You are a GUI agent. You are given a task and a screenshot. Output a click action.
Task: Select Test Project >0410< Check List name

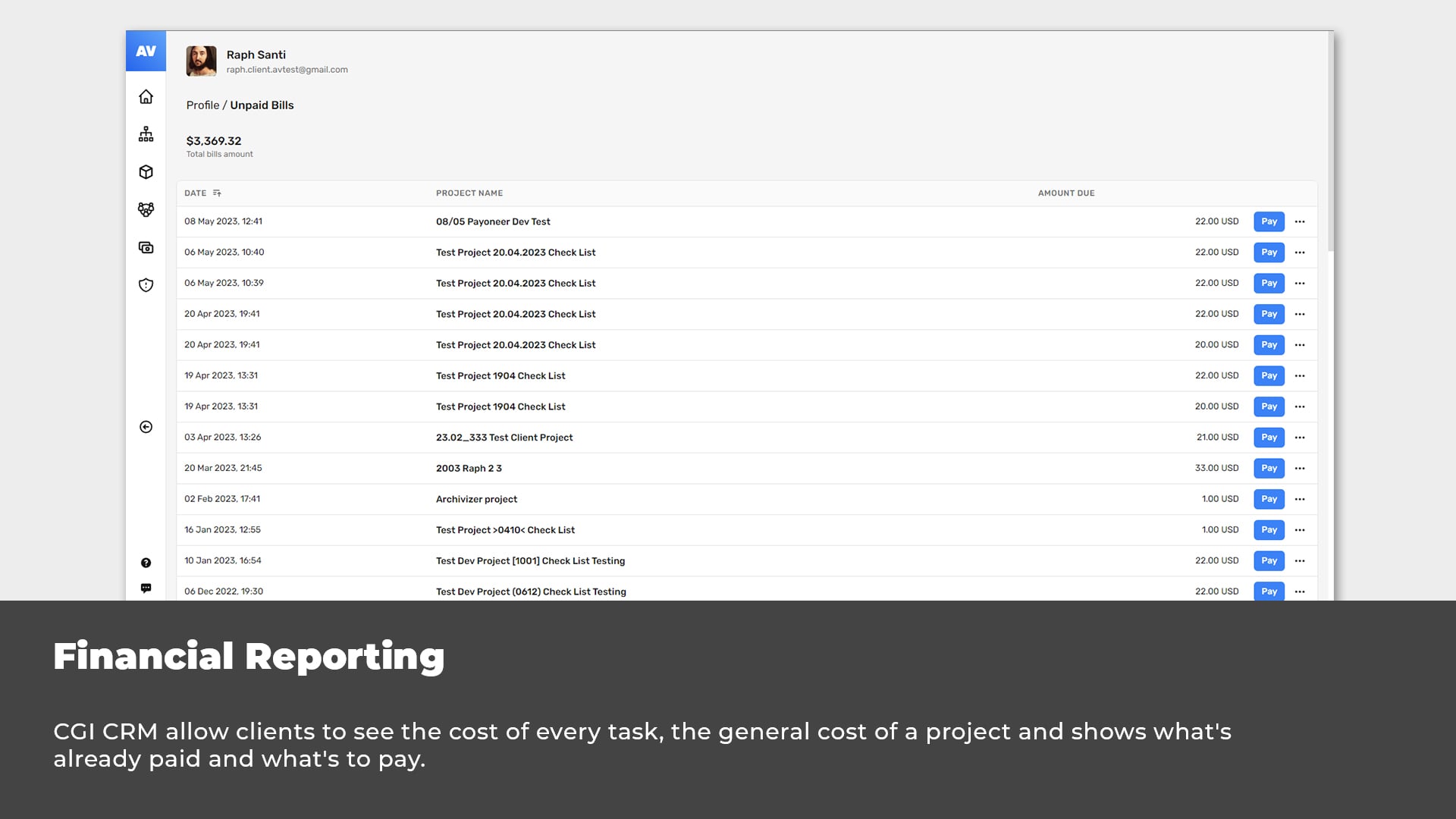[x=505, y=530]
